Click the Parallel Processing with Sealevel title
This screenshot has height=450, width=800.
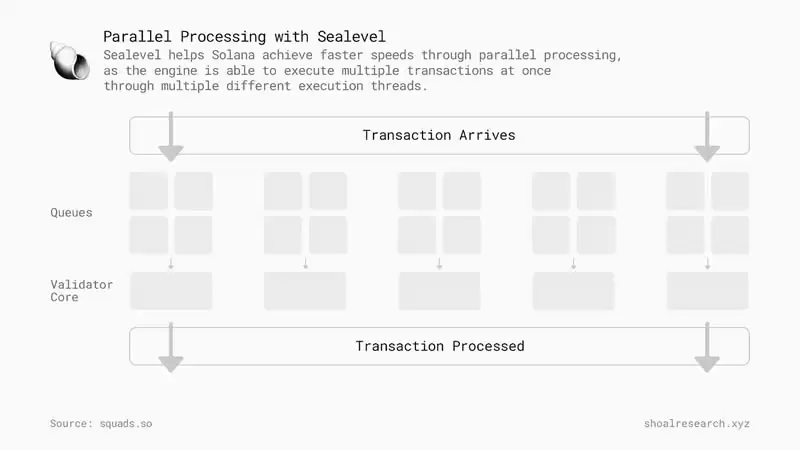(244, 37)
